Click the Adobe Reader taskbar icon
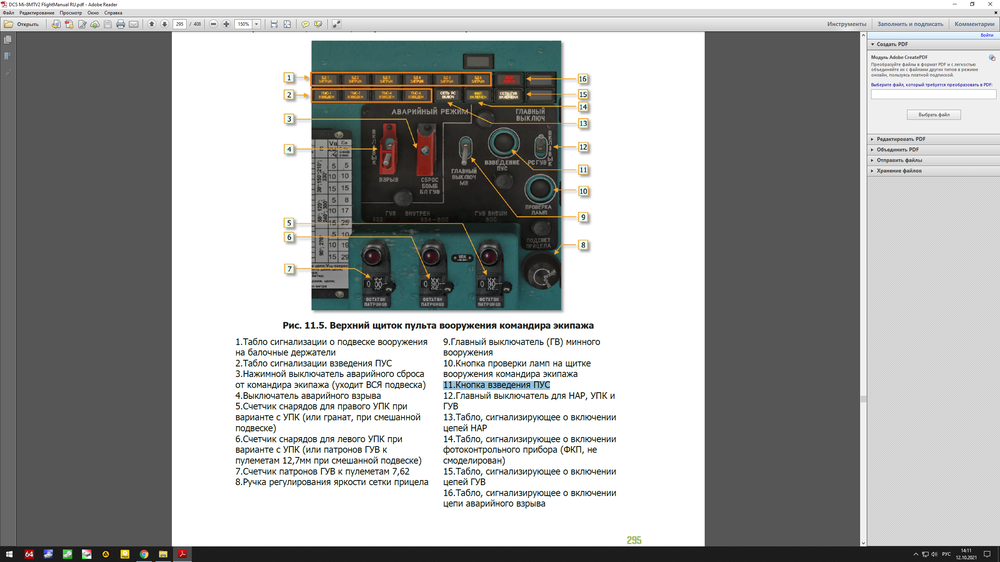This screenshot has width=1000, height=562. click(182, 554)
